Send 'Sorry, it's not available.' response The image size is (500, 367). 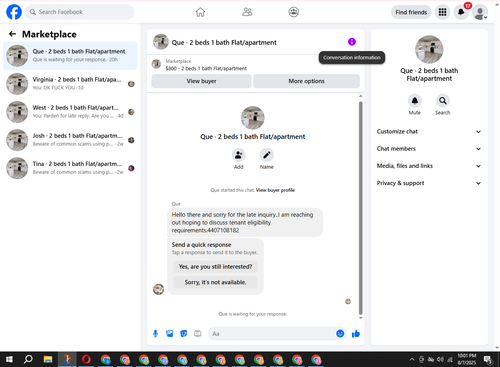point(215,282)
